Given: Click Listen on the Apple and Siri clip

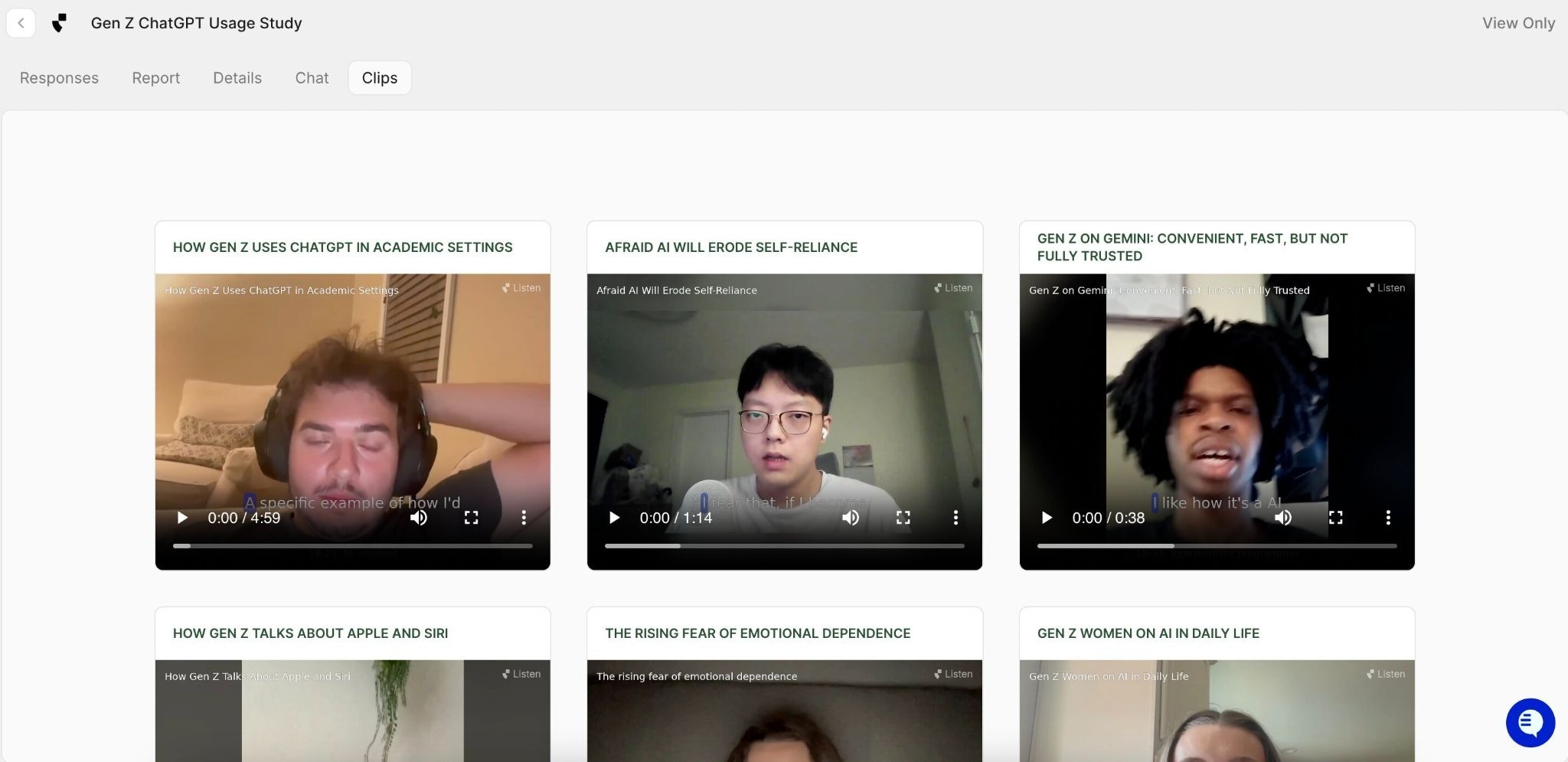Looking at the screenshot, I should pyautogui.click(x=521, y=674).
